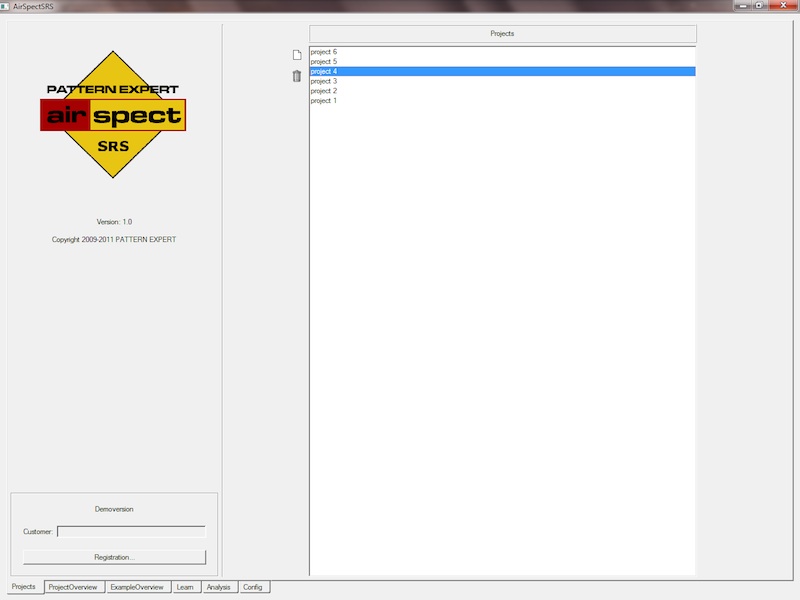Click the new project document icon
This screenshot has height=600, width=800.
coord(296,55)
